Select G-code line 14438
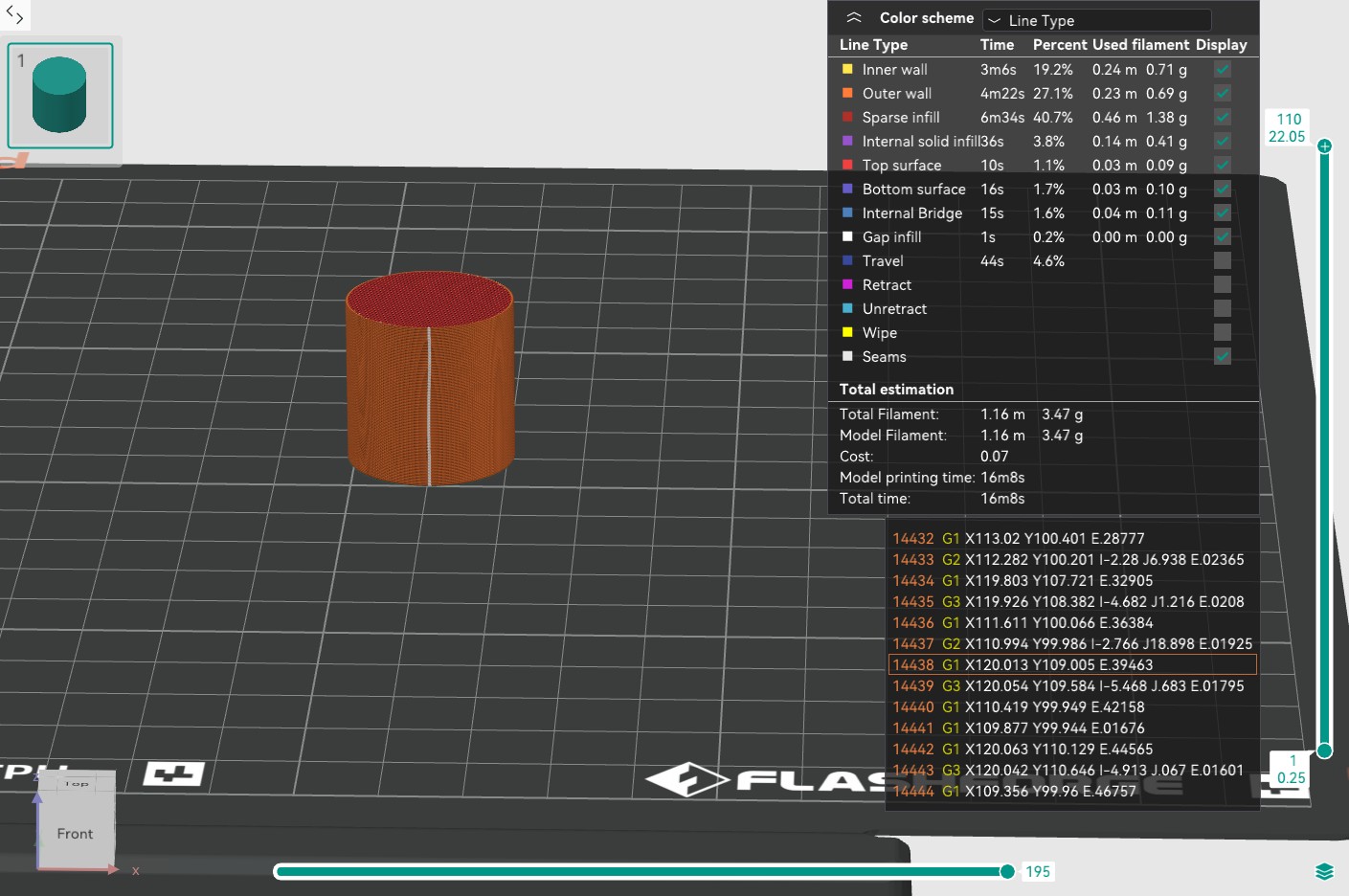 1072,664
